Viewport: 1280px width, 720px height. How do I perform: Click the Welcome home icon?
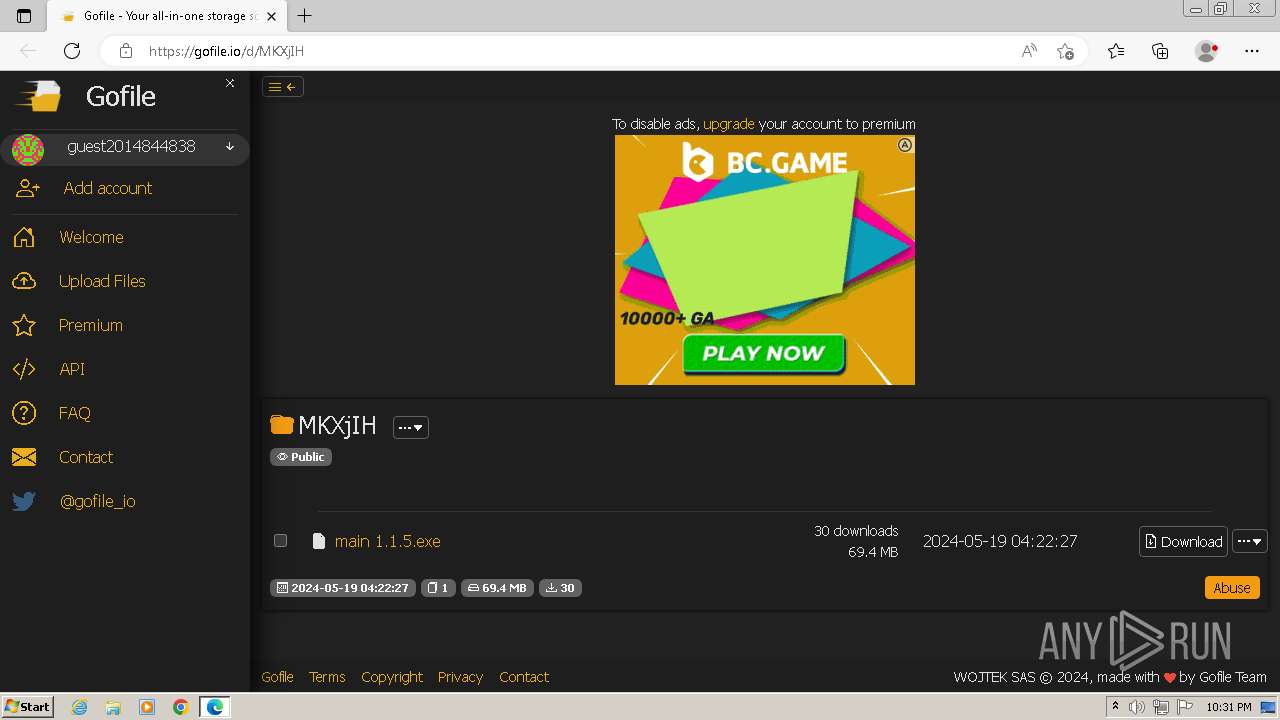tap(24, 237)
